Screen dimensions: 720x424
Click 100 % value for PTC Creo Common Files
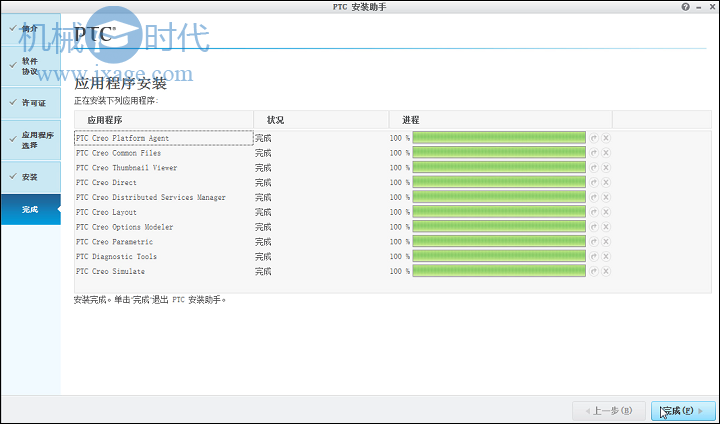[x=399, y=153]
